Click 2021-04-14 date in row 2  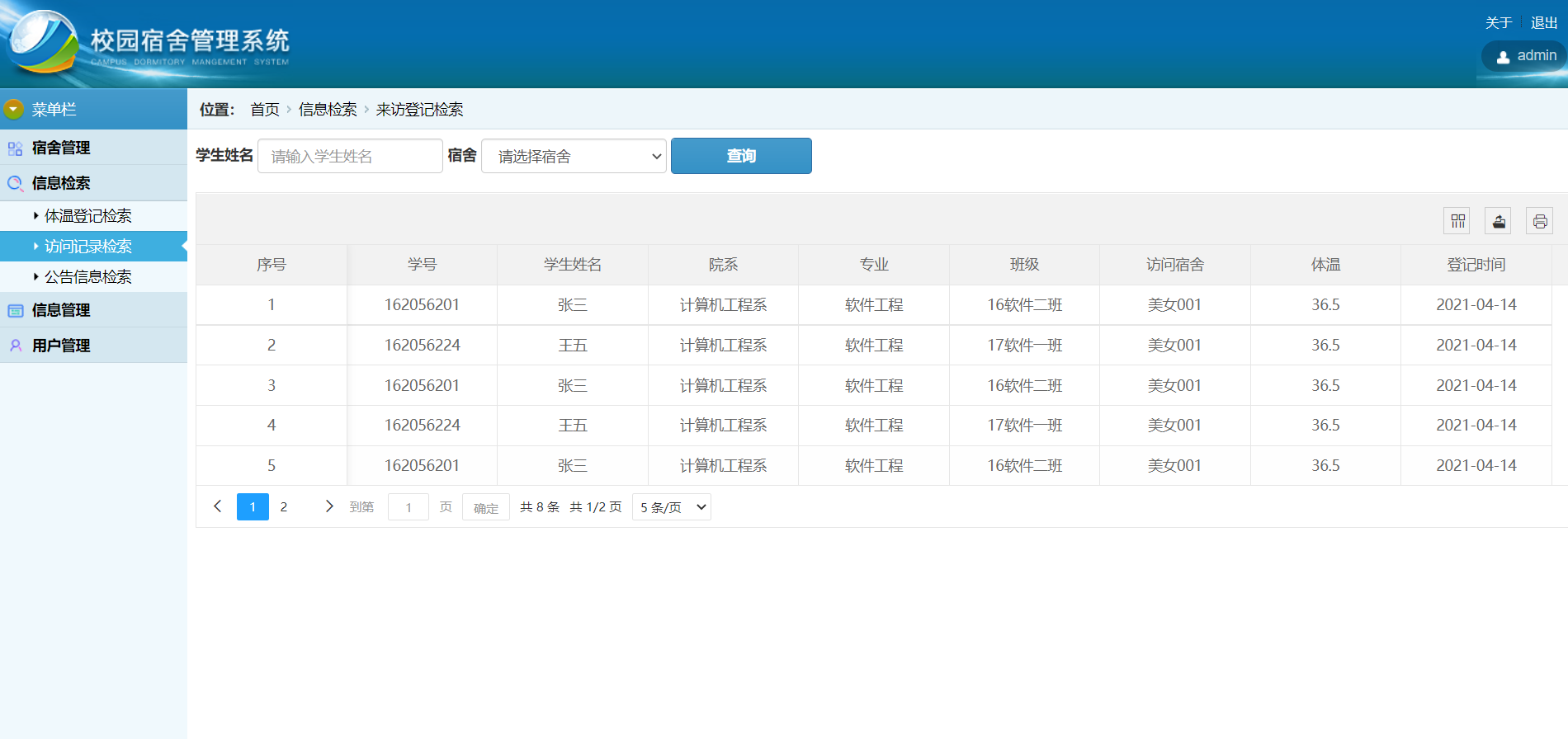1476,346
